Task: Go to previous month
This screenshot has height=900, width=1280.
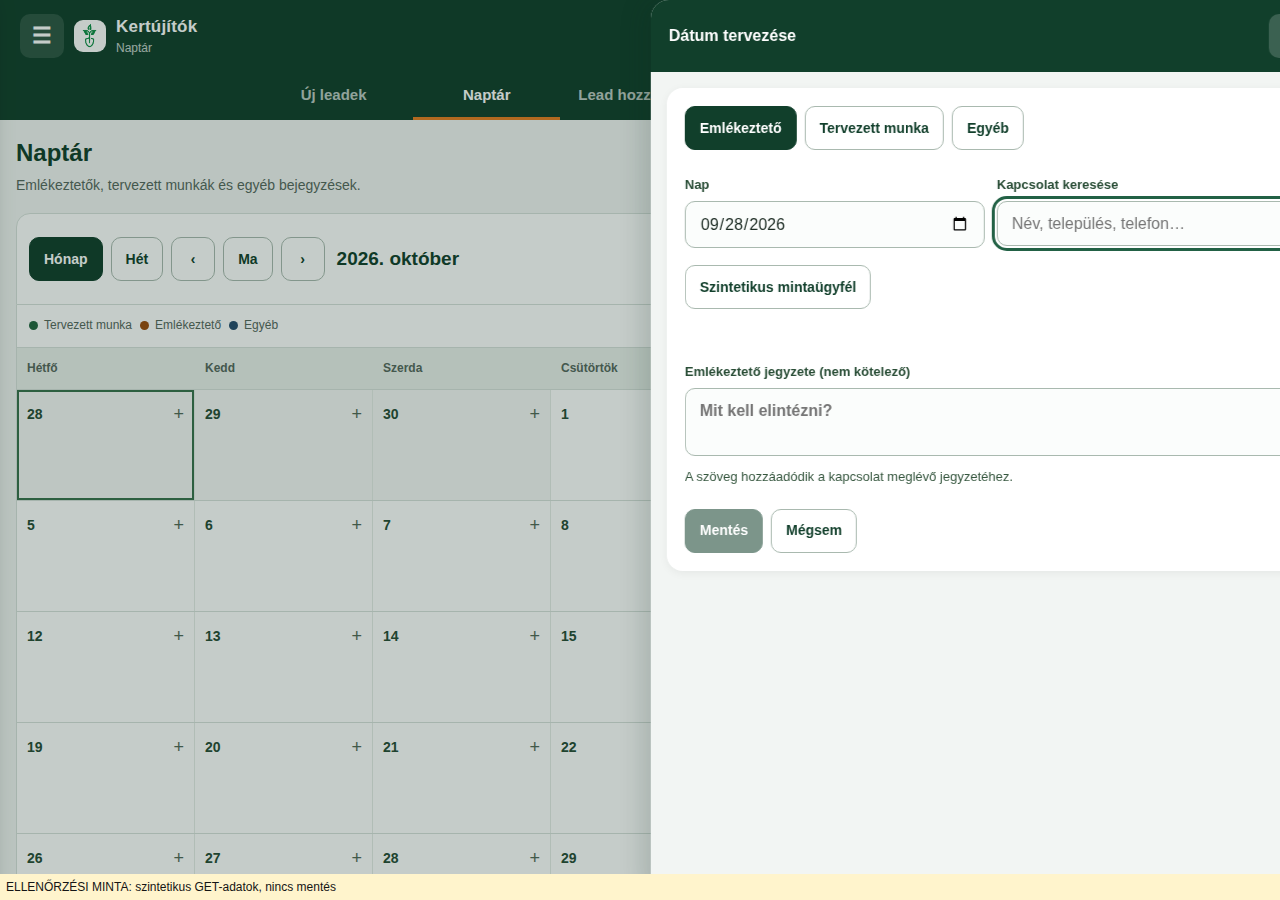Action: pyautogui.click(x=193, y=259)
